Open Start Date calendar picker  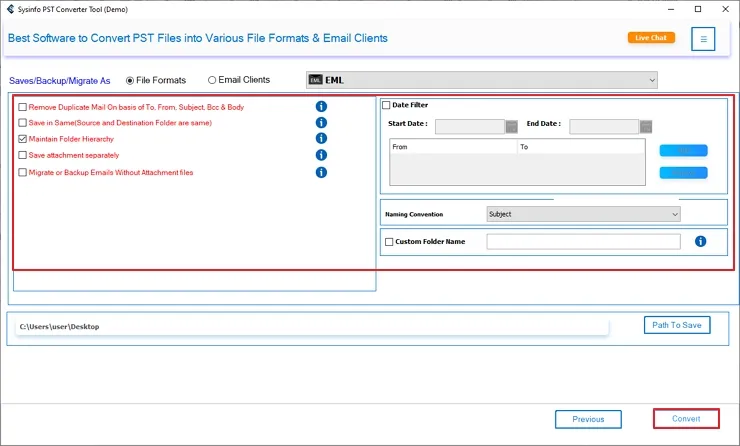pyautogui.click(x=511, y=126)
